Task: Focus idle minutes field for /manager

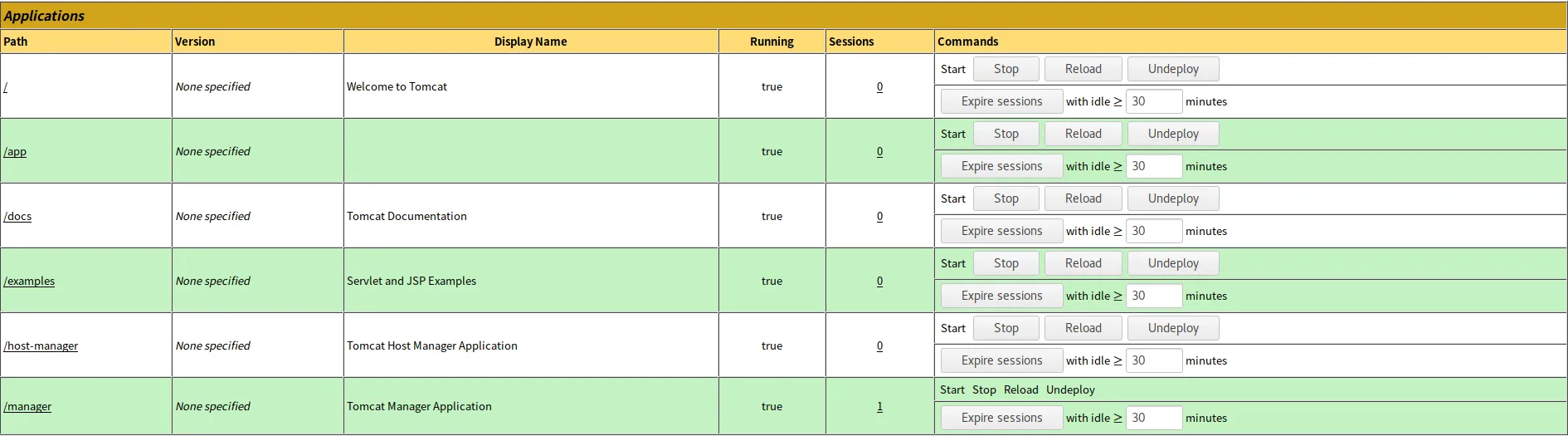Action: [x=1154, y=418]
